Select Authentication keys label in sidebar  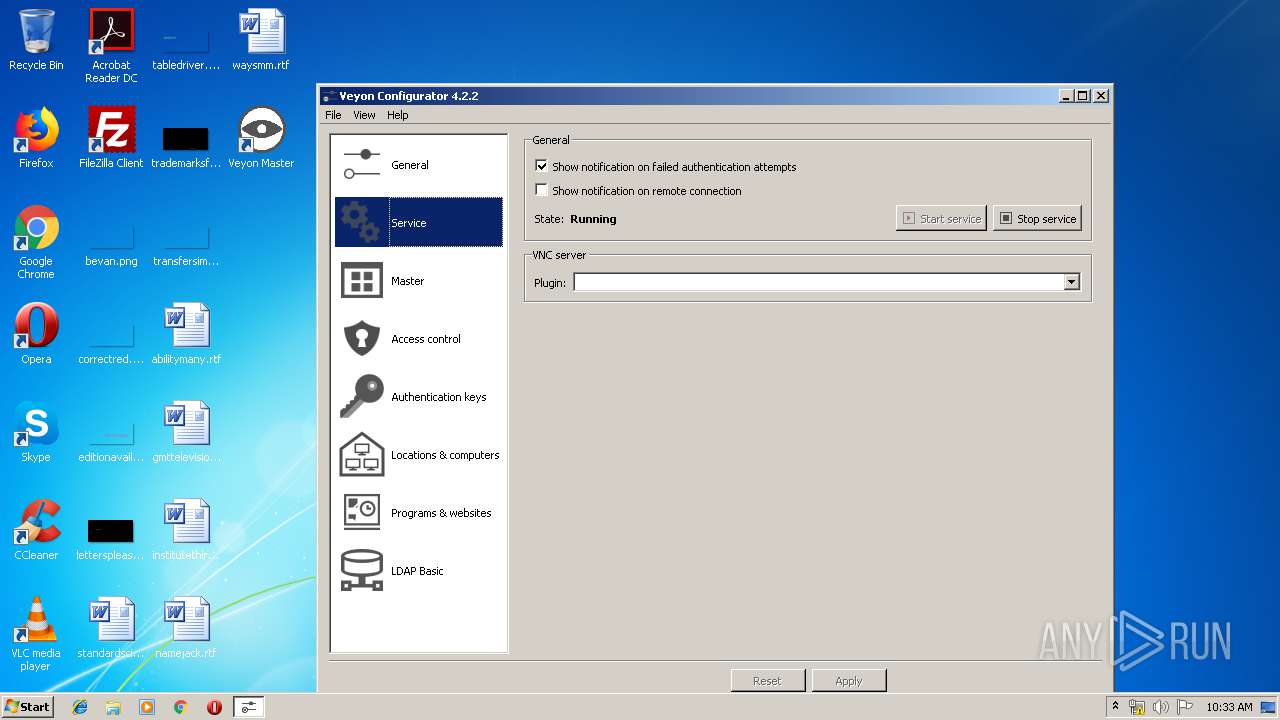coord(438,397)
